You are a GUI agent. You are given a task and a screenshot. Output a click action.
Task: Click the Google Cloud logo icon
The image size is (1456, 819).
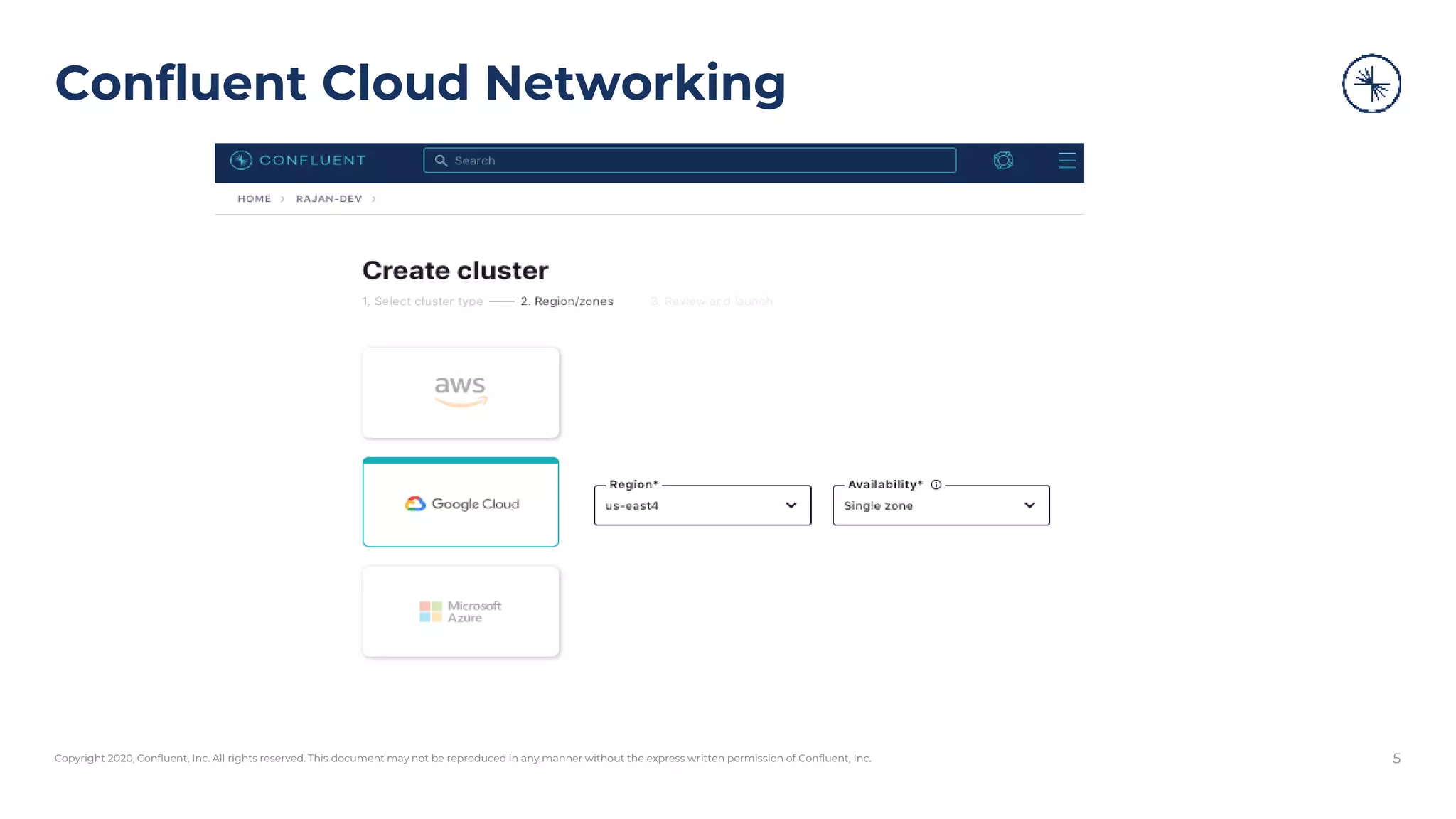[415, 504]
